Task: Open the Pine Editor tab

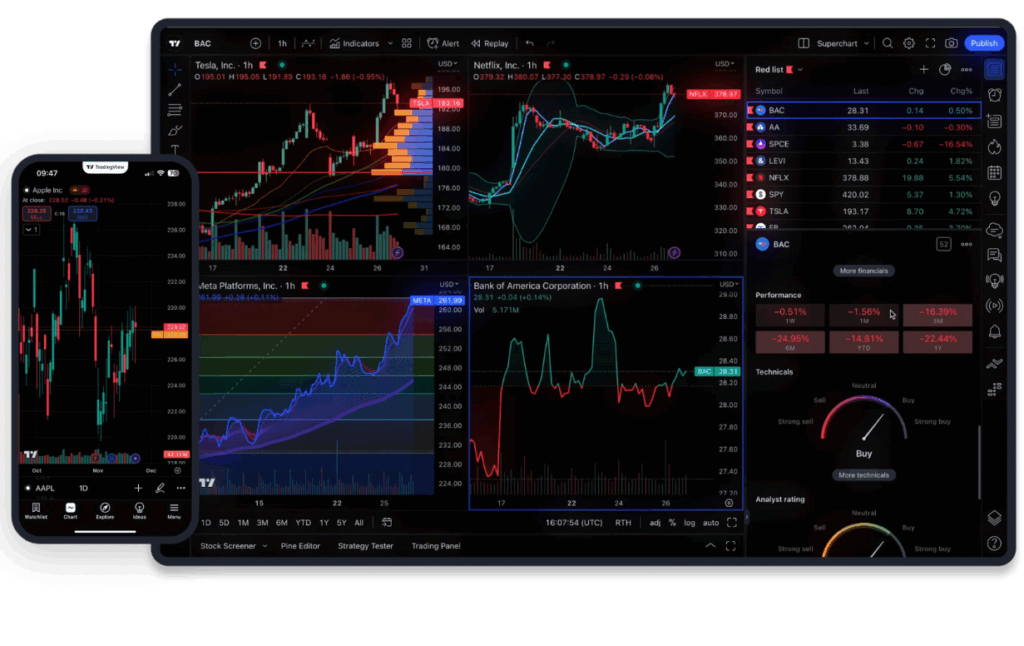Action: [x=300, y=546]
